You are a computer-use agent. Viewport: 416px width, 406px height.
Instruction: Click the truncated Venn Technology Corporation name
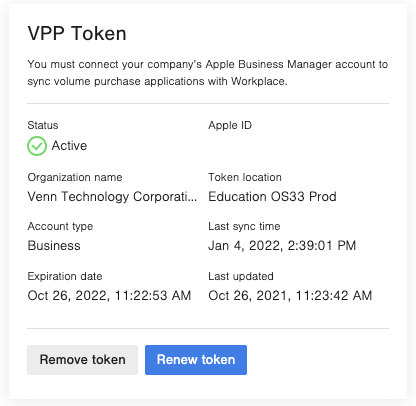pos(112,196)
